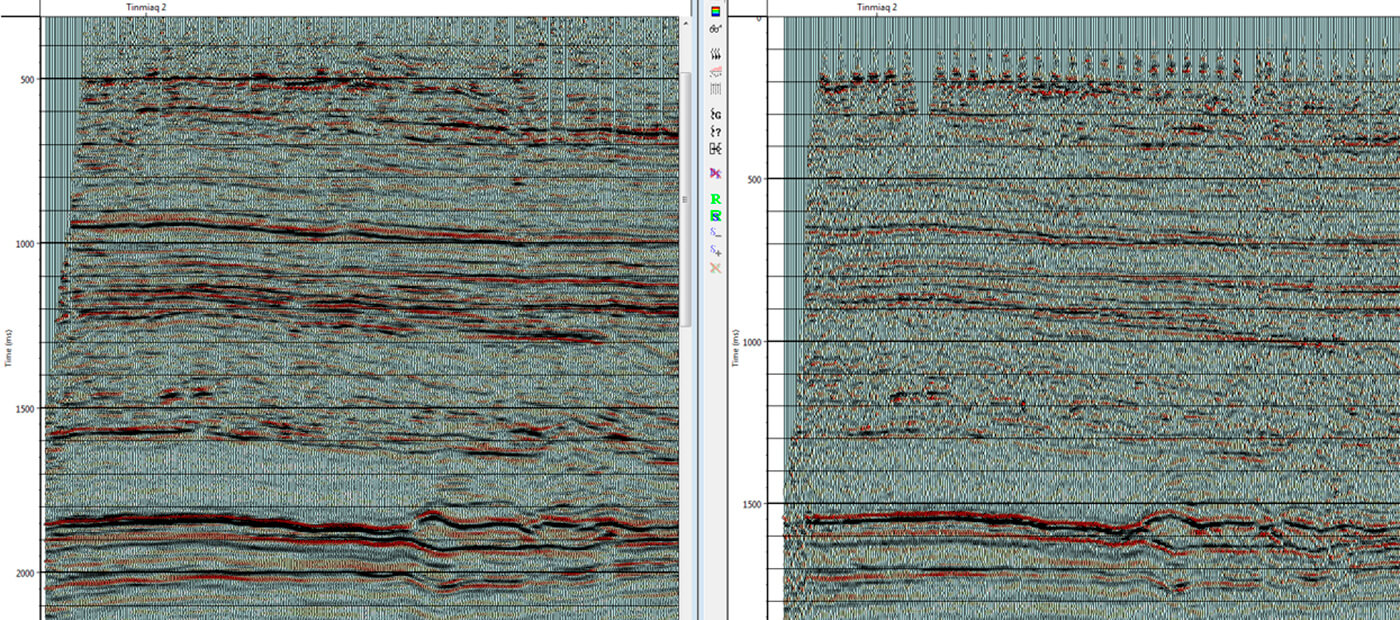Click the crossed-out blue-red icon
Viewport: 1400px width, 620px height.
716,173
